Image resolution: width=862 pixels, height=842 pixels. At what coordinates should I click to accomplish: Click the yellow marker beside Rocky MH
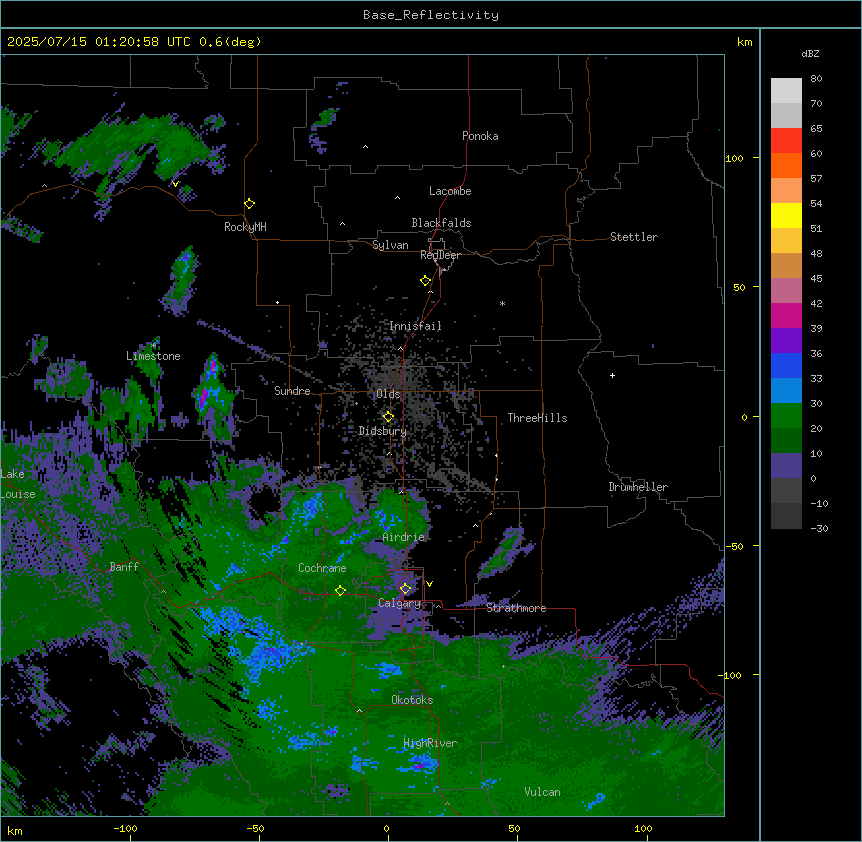pyautogui.click(x=250, y=204)
